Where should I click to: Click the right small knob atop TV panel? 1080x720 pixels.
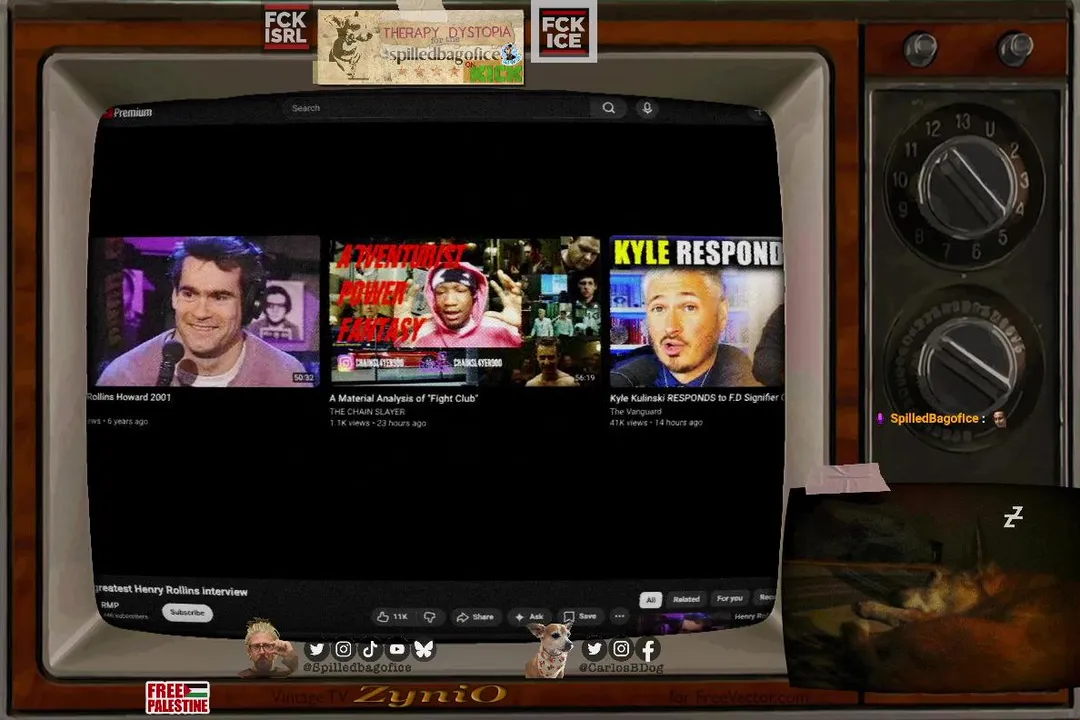(x=1015, y=47)
